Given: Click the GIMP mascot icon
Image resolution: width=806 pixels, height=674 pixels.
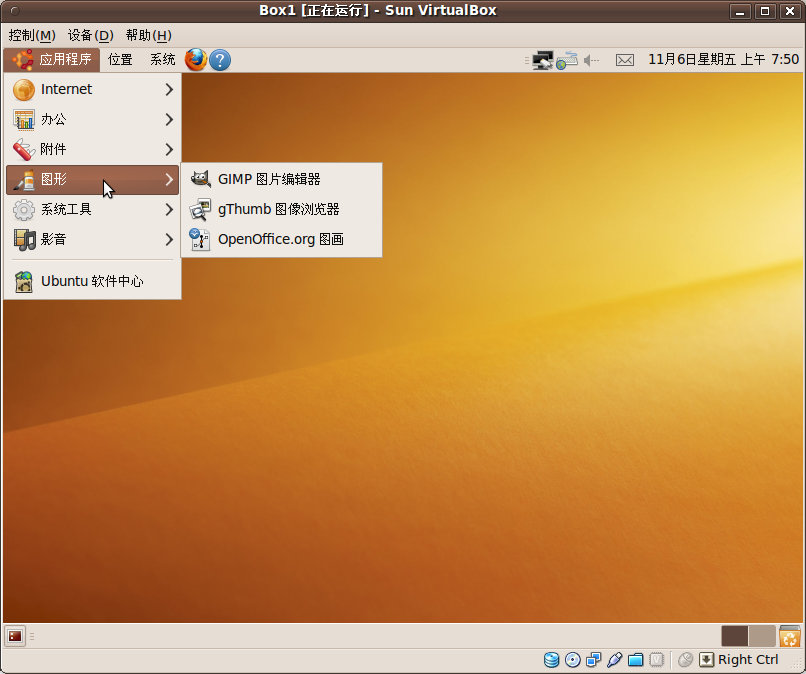Looking at the screenshot, I should tap(200, 178).
